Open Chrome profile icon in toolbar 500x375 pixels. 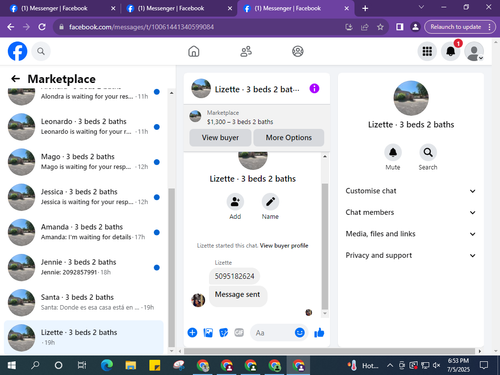click(415, 27)
